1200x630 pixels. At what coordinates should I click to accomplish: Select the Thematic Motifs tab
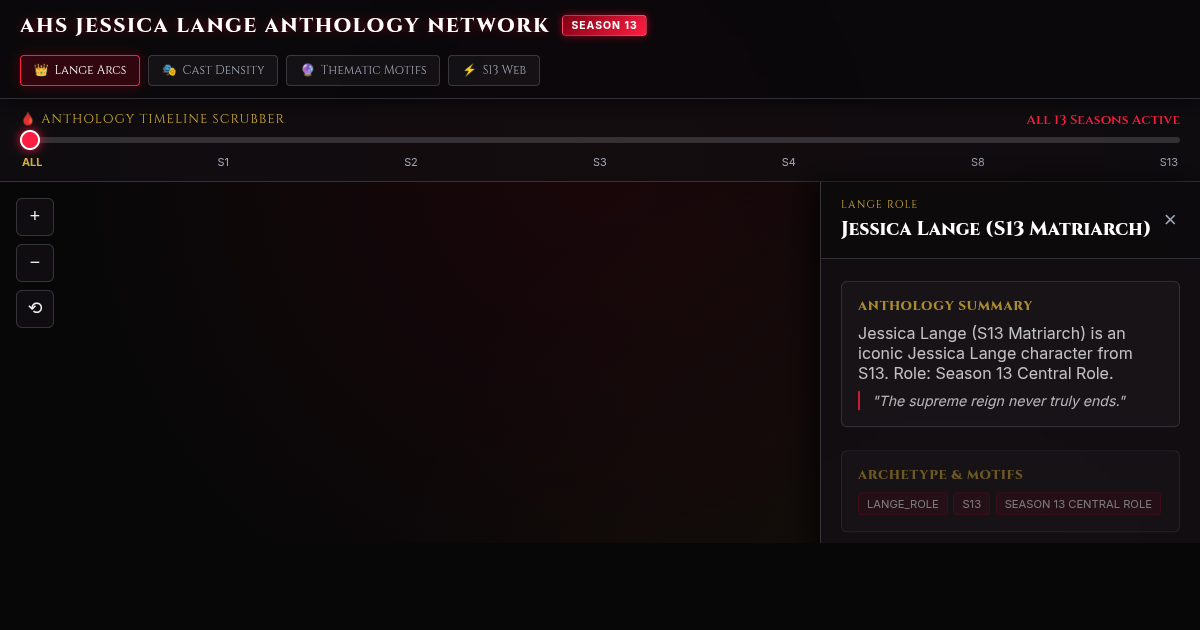[x=363, y=70]
